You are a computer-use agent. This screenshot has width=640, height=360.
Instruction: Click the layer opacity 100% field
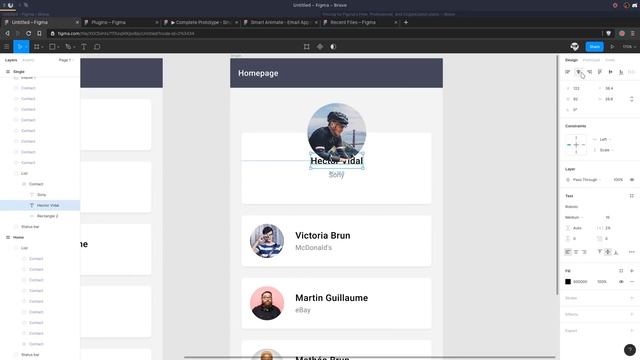(x=618, y=180)
